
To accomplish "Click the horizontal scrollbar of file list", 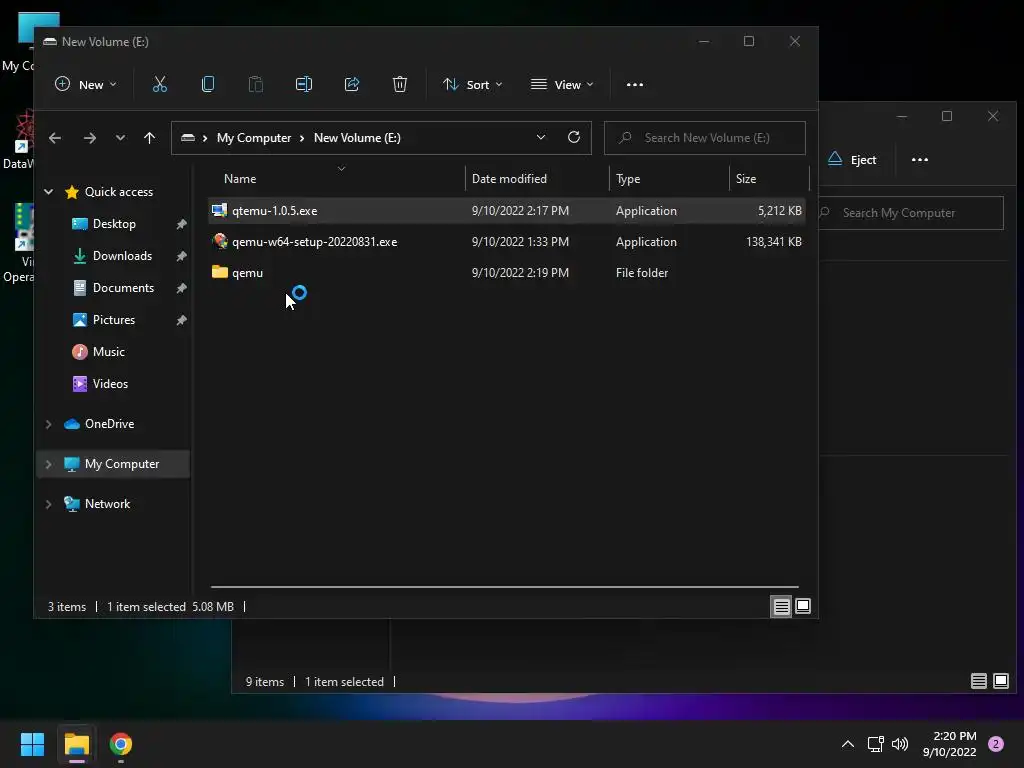I will [x=505, y=586].
